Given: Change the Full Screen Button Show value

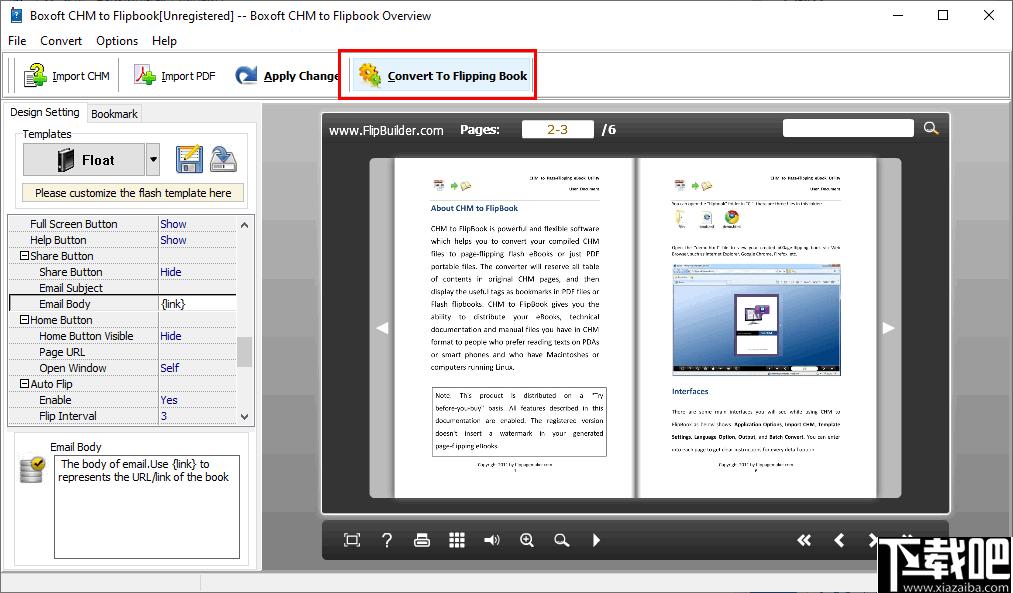Looking at the screenshot, I should [x=198, y=224].
